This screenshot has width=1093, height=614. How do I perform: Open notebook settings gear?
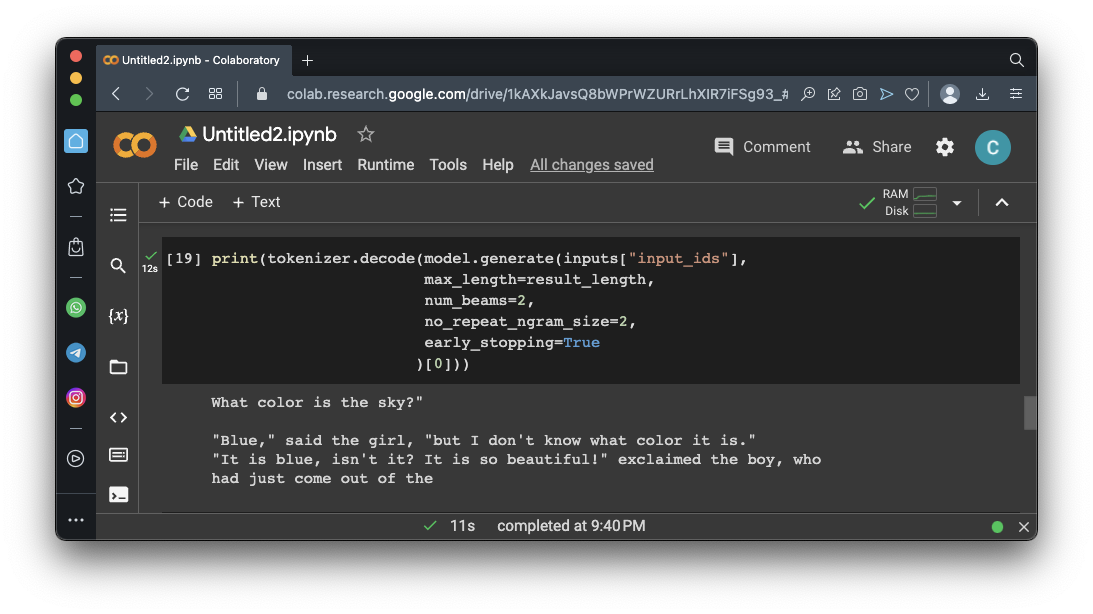click(x=945, y=147)
